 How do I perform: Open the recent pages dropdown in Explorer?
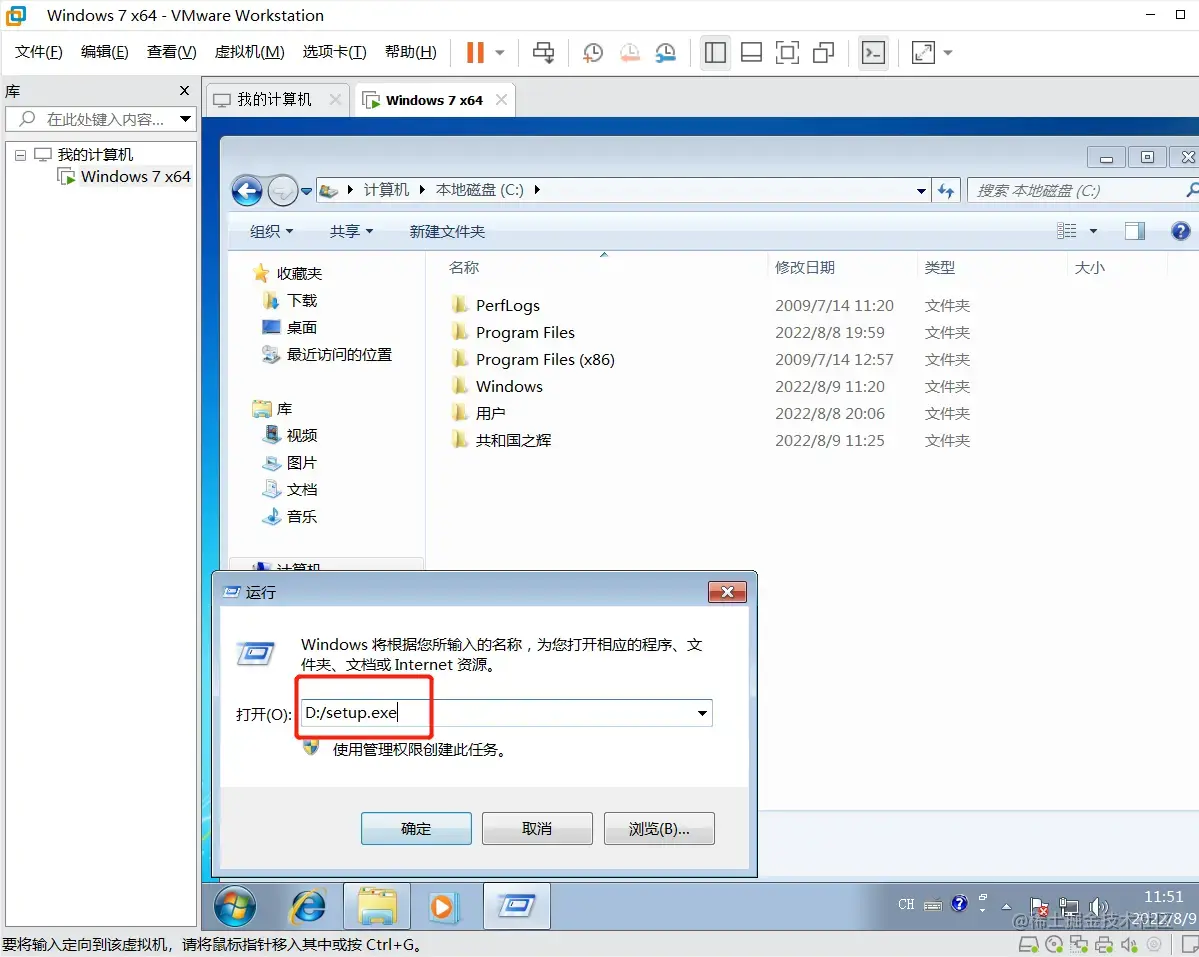point(307,191)
